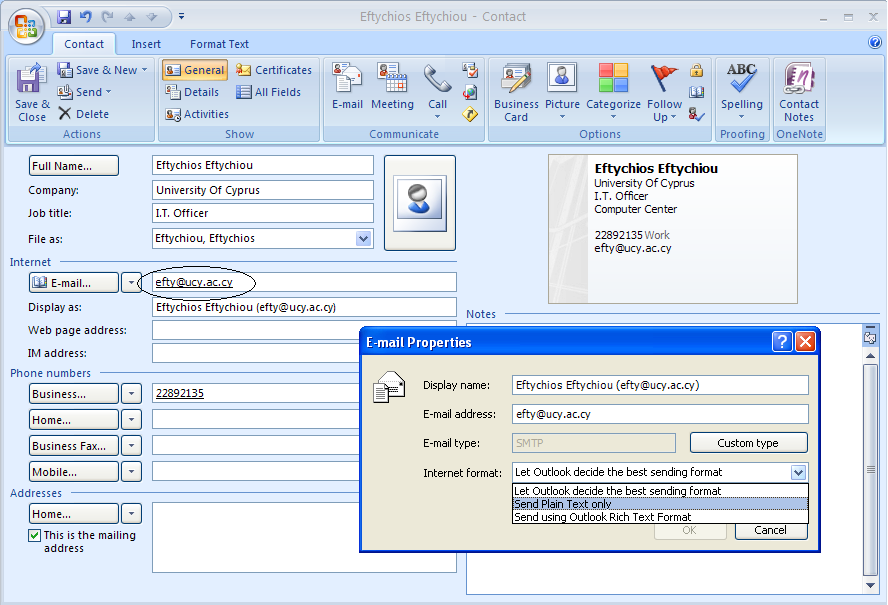The width and height of the screenshot is (888, 605).
Task: Select 'Send using Outlook Rich Text Format'
Action: tap(660, 517)
